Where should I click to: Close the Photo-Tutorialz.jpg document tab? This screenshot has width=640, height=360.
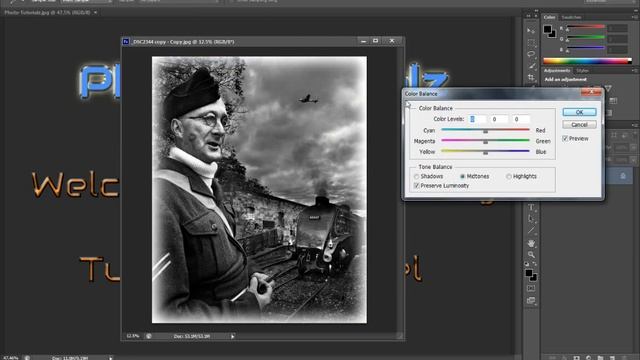pyautogui.click(x=96, y=13)
